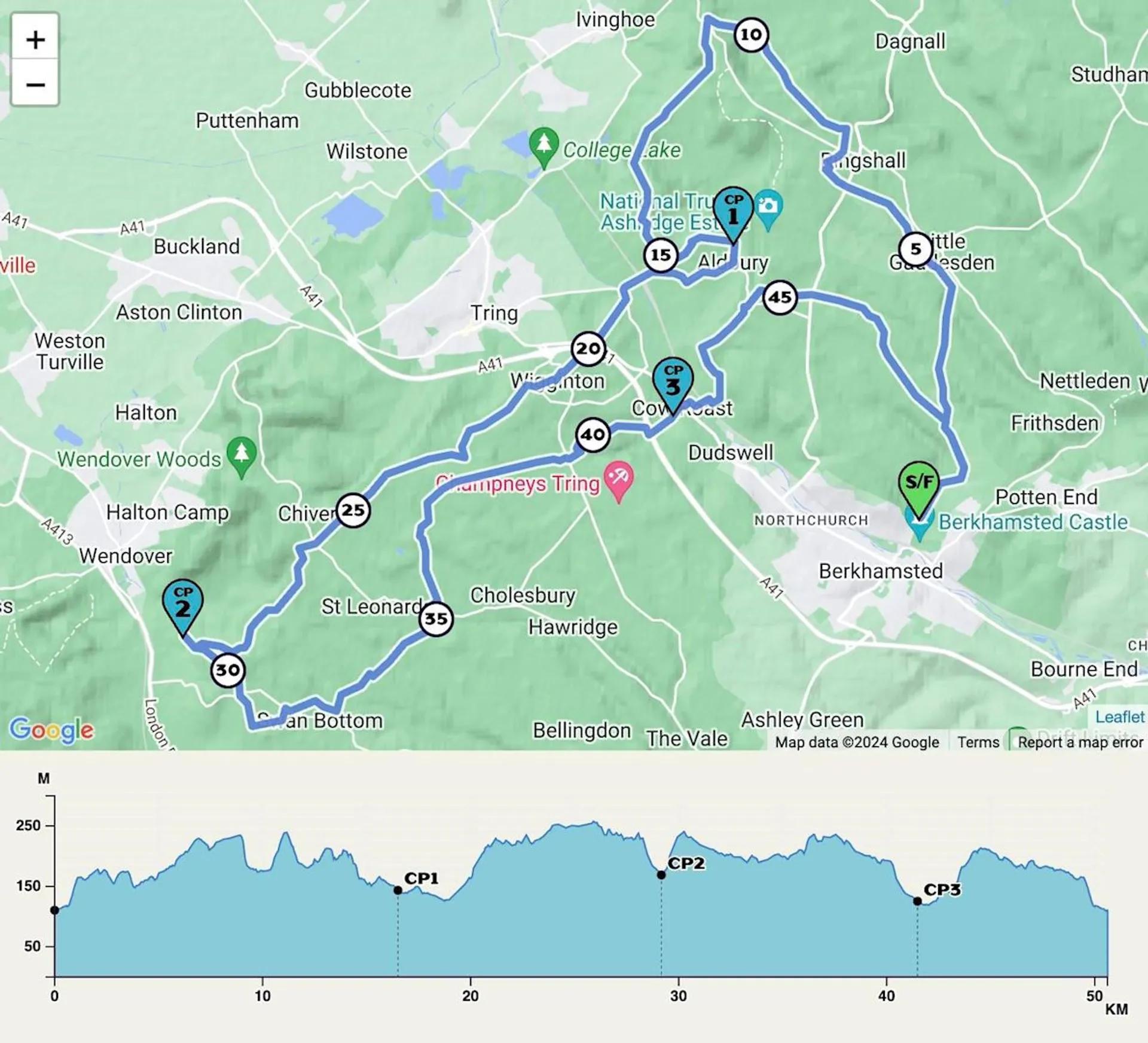Click the CP3 point on elevation chart

pos(917,901)
